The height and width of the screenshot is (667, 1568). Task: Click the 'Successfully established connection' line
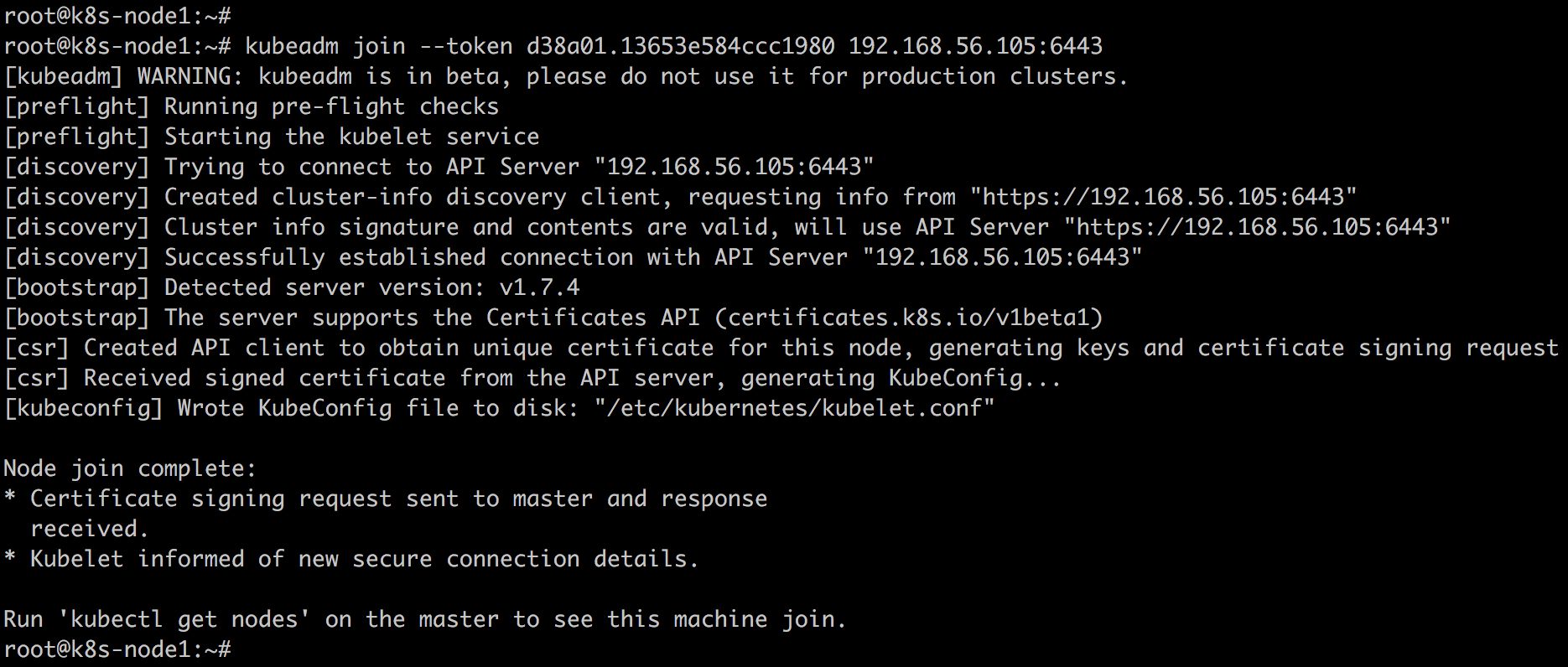pos(573,257)
